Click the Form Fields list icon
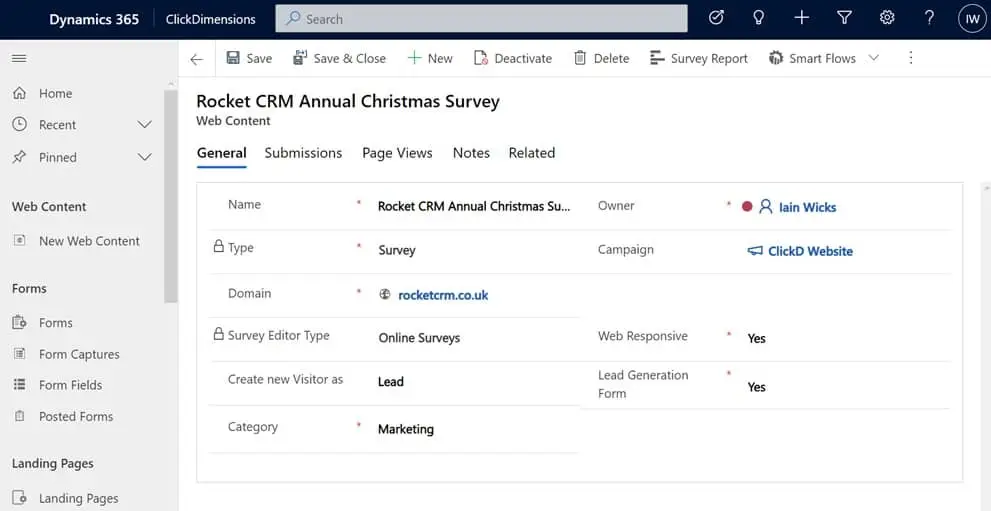This screenshot has height=511, width=991. (20, 385)
